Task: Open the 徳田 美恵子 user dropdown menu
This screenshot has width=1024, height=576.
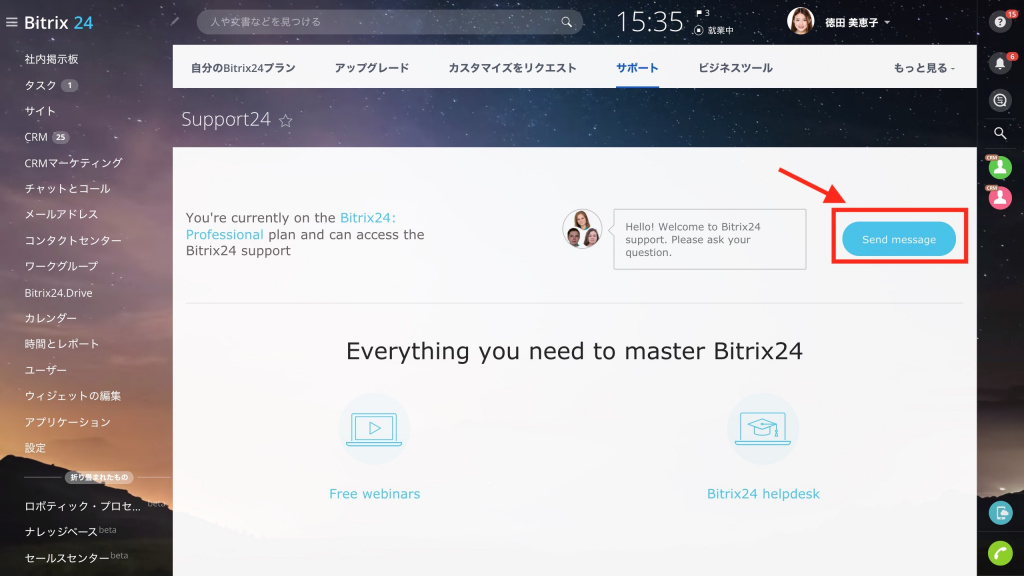Action: click(857, 23)
